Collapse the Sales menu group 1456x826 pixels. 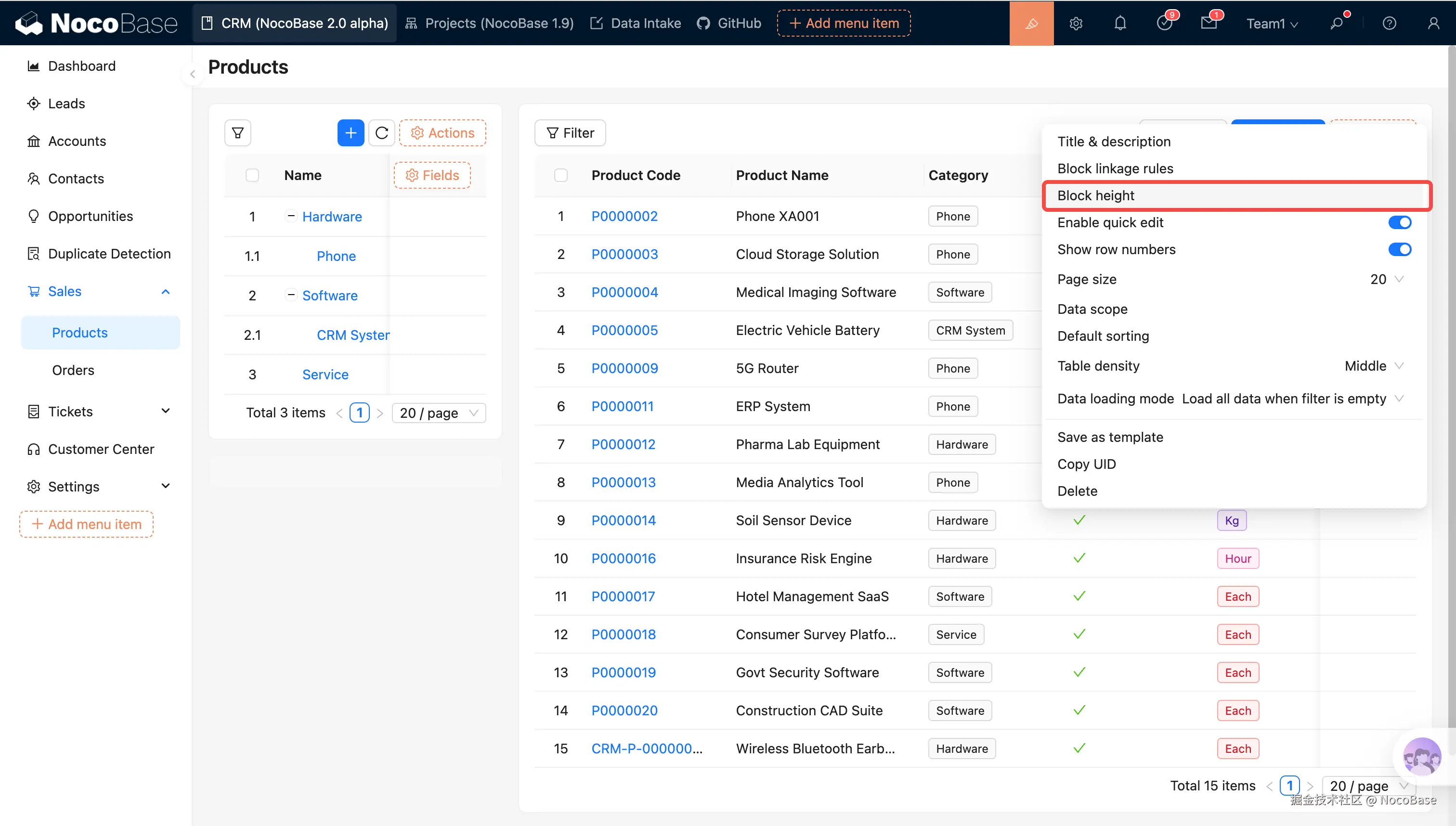pos(166,292)
